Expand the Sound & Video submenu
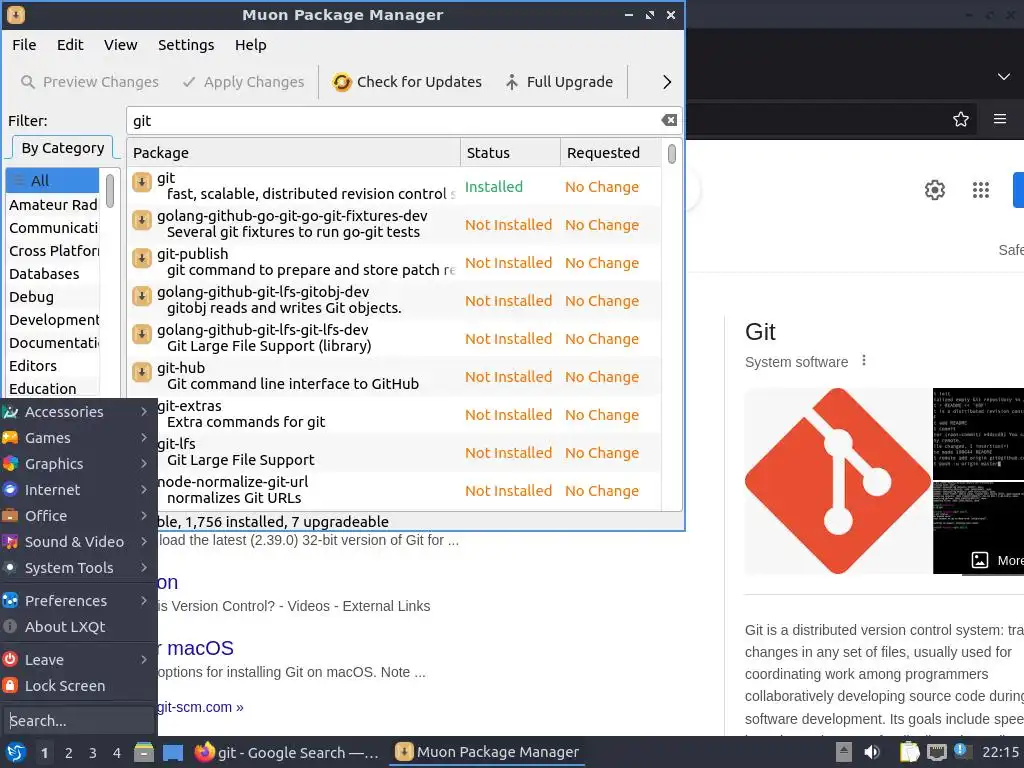The image size is (1024, 768). coord(77,541)
